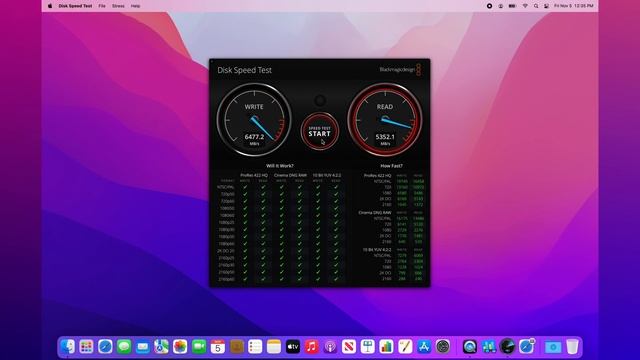This screenshot has width=640, height=360.
Task: Click the WRITE gauge dial
Action: tap(254, 120)
